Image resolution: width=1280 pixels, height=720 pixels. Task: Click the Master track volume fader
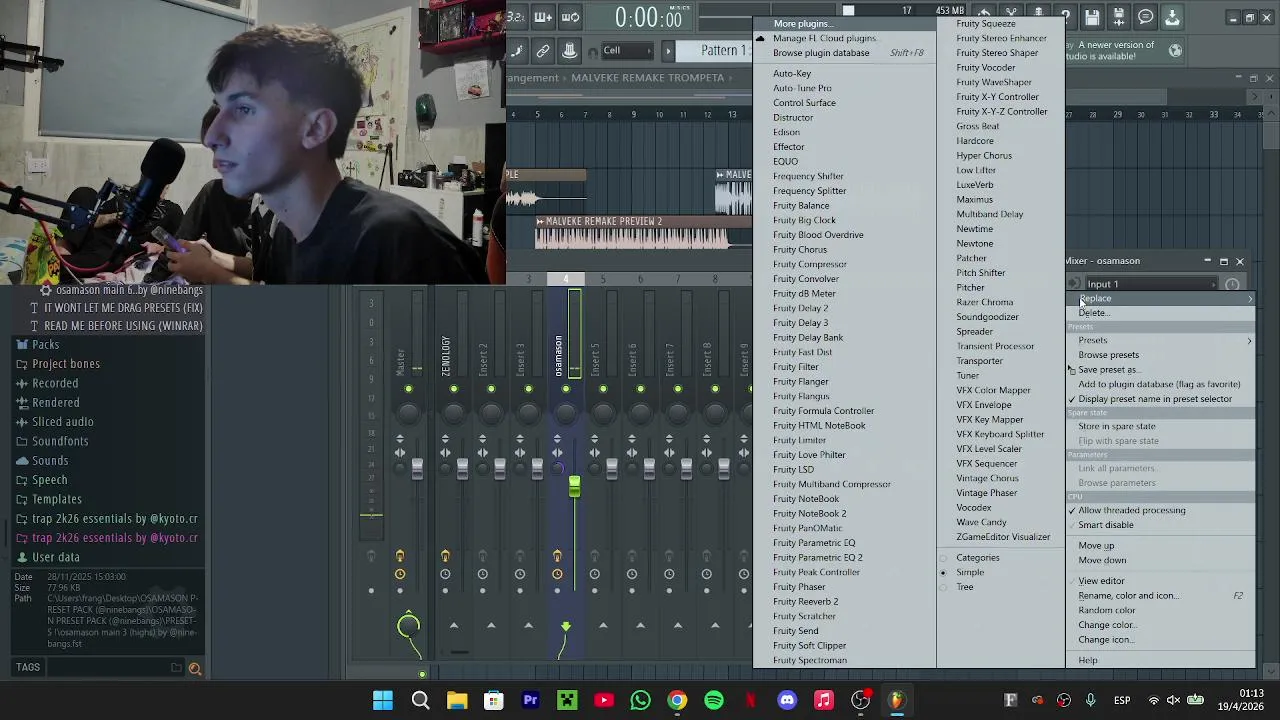417,467
